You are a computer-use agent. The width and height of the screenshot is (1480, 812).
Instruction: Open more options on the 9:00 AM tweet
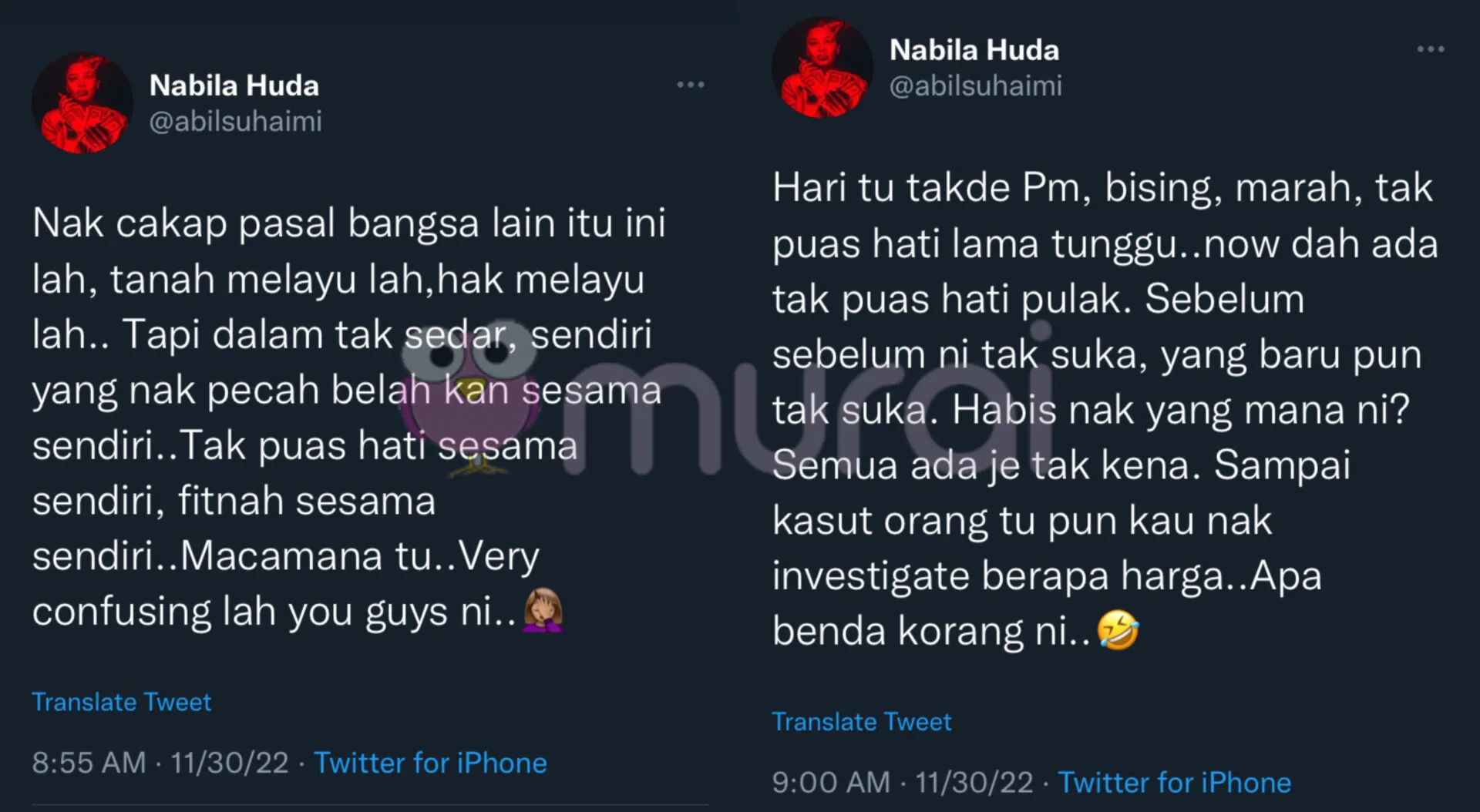tap(1430, 49)
